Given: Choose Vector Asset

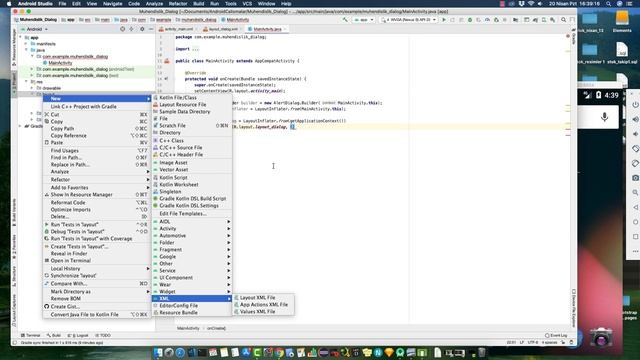Looking at the screenshot, I should [x=192, y=169].
